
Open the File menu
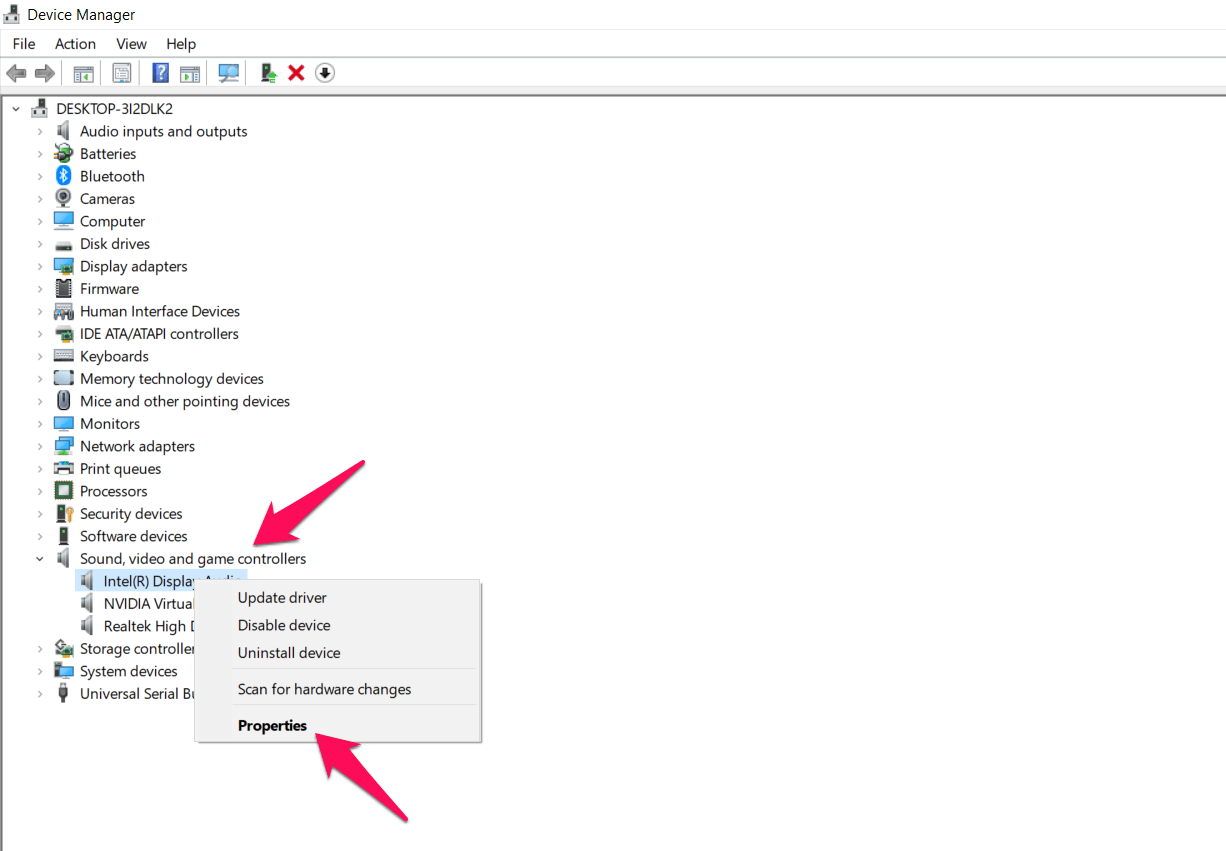click(24, 44)
